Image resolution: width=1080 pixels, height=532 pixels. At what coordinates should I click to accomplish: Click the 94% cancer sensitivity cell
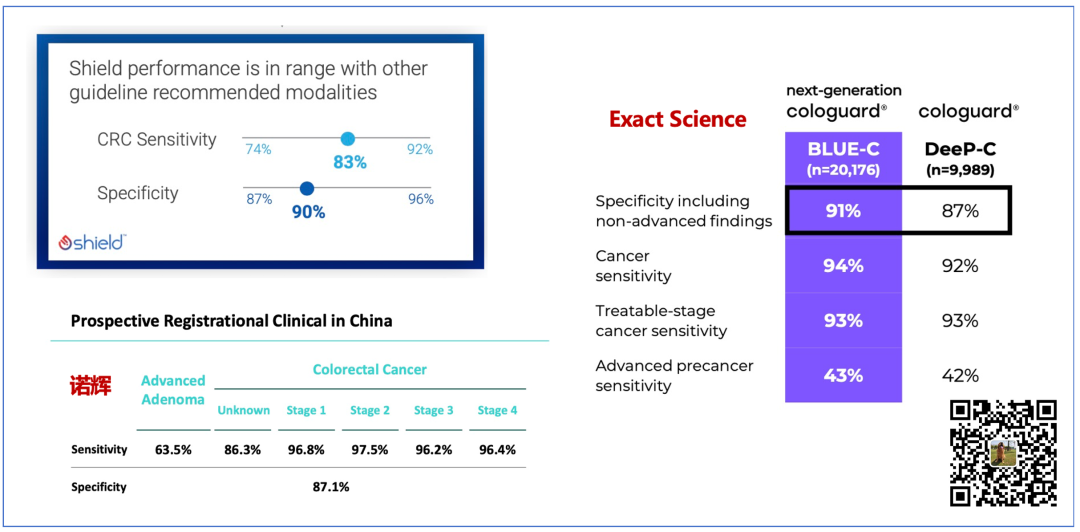tap(842, 266)
